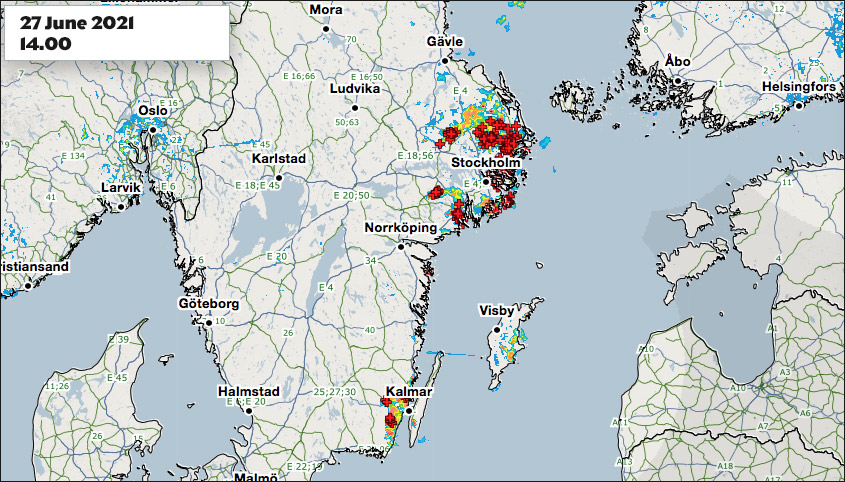Click the Kristiansand city marker dot
The width and height of the screenshot is (845, 482).
(x=29, y=285)
